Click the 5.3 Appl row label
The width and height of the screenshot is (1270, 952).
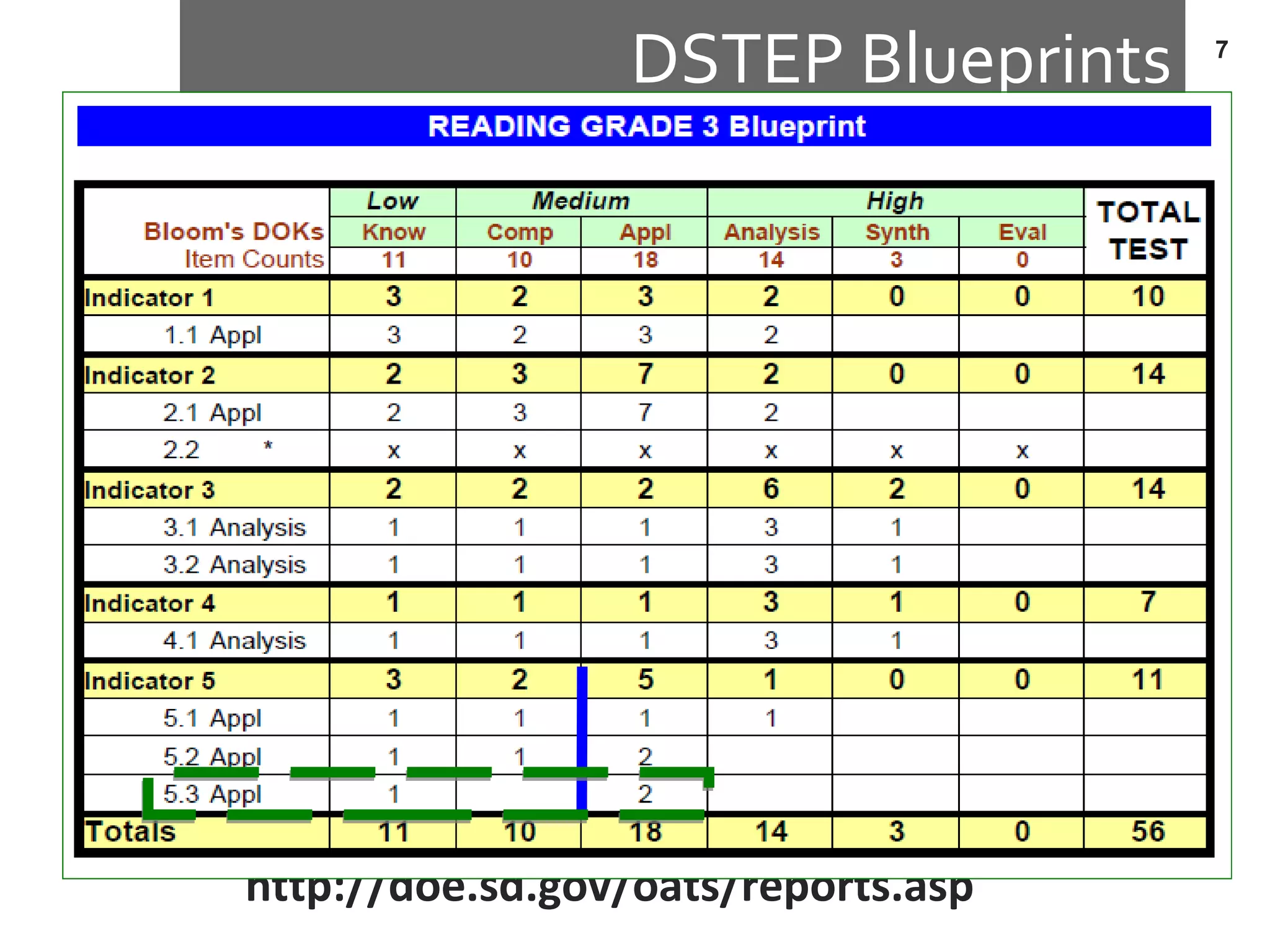coord(212,794)
